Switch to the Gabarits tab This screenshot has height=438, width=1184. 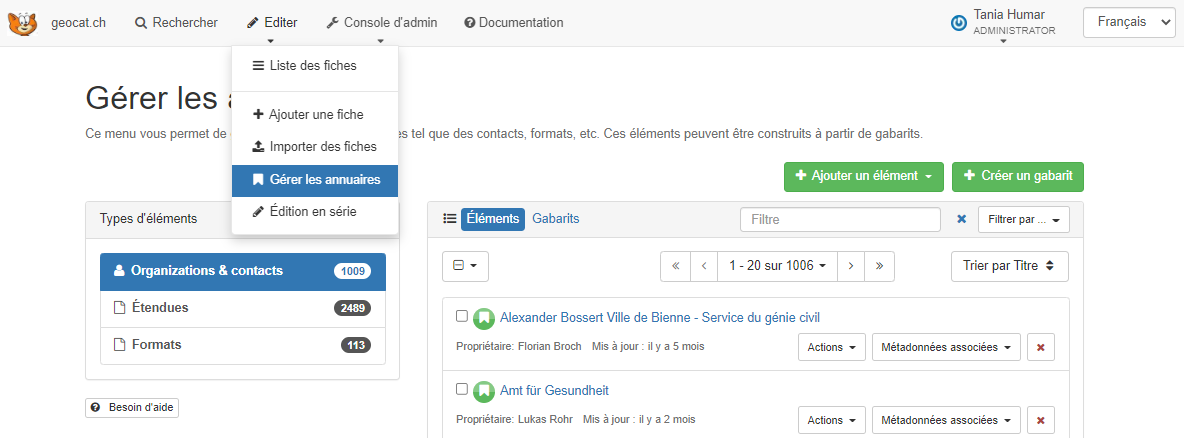click(x=555, y=219)
